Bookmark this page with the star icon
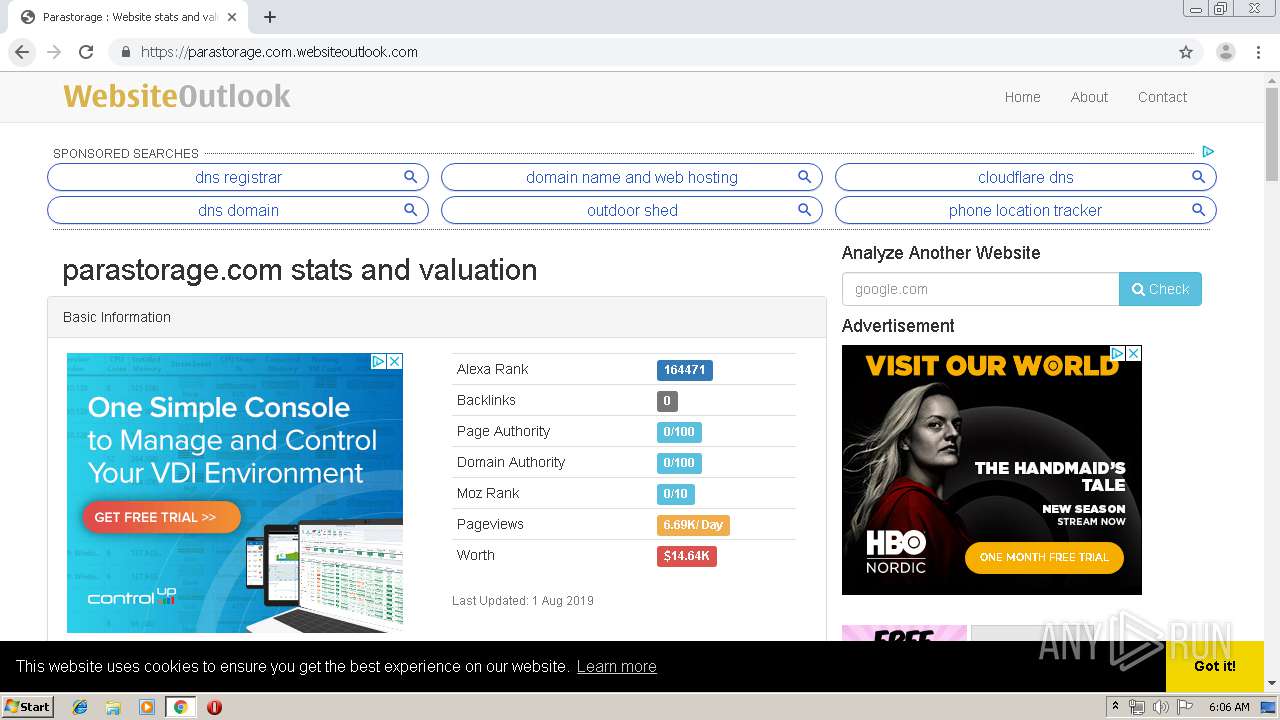Image resolution: width=1280 pixels, height=720 pixels. pos(1186,52)
